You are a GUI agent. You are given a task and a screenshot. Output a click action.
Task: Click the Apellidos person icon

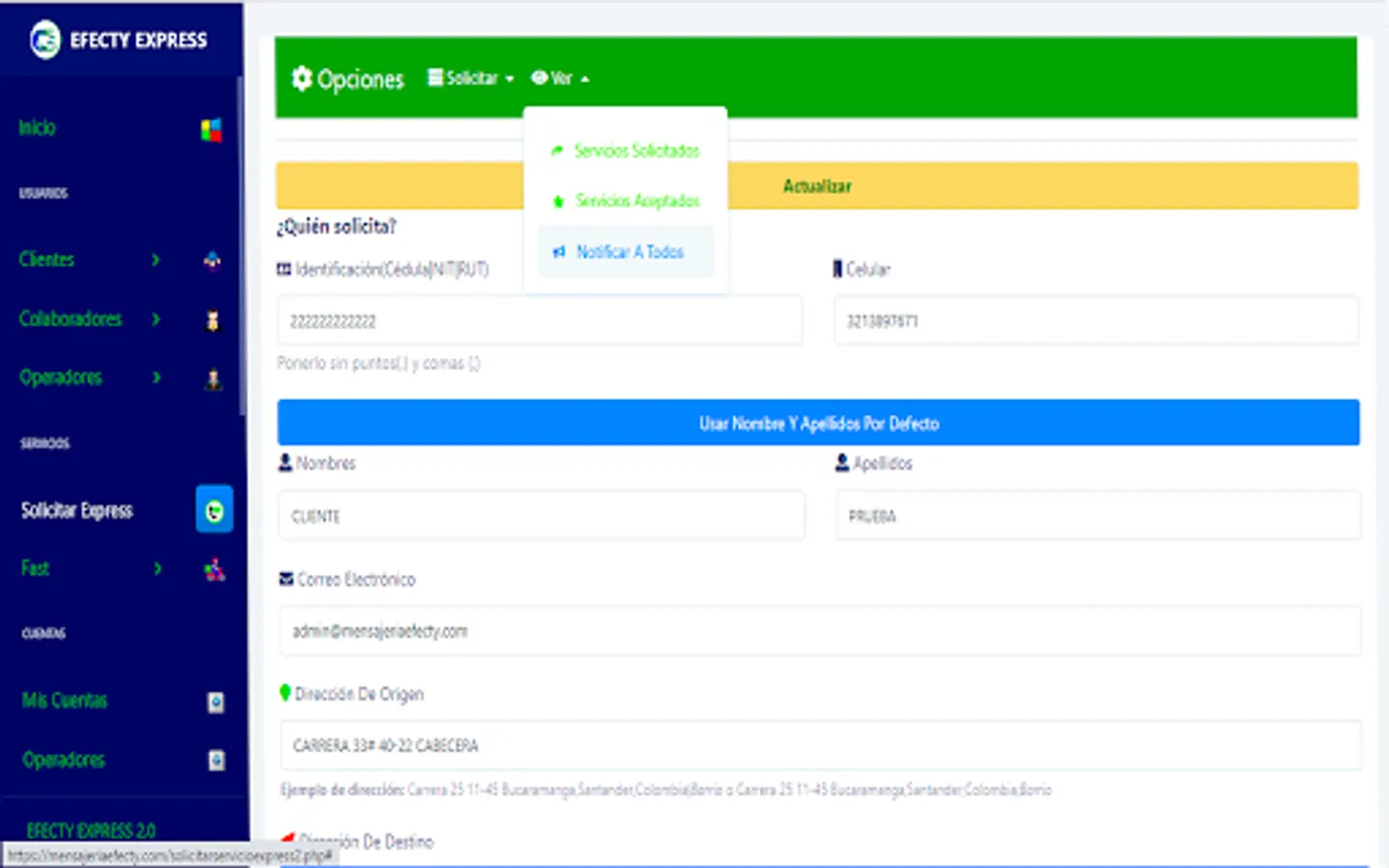point(842,463)
